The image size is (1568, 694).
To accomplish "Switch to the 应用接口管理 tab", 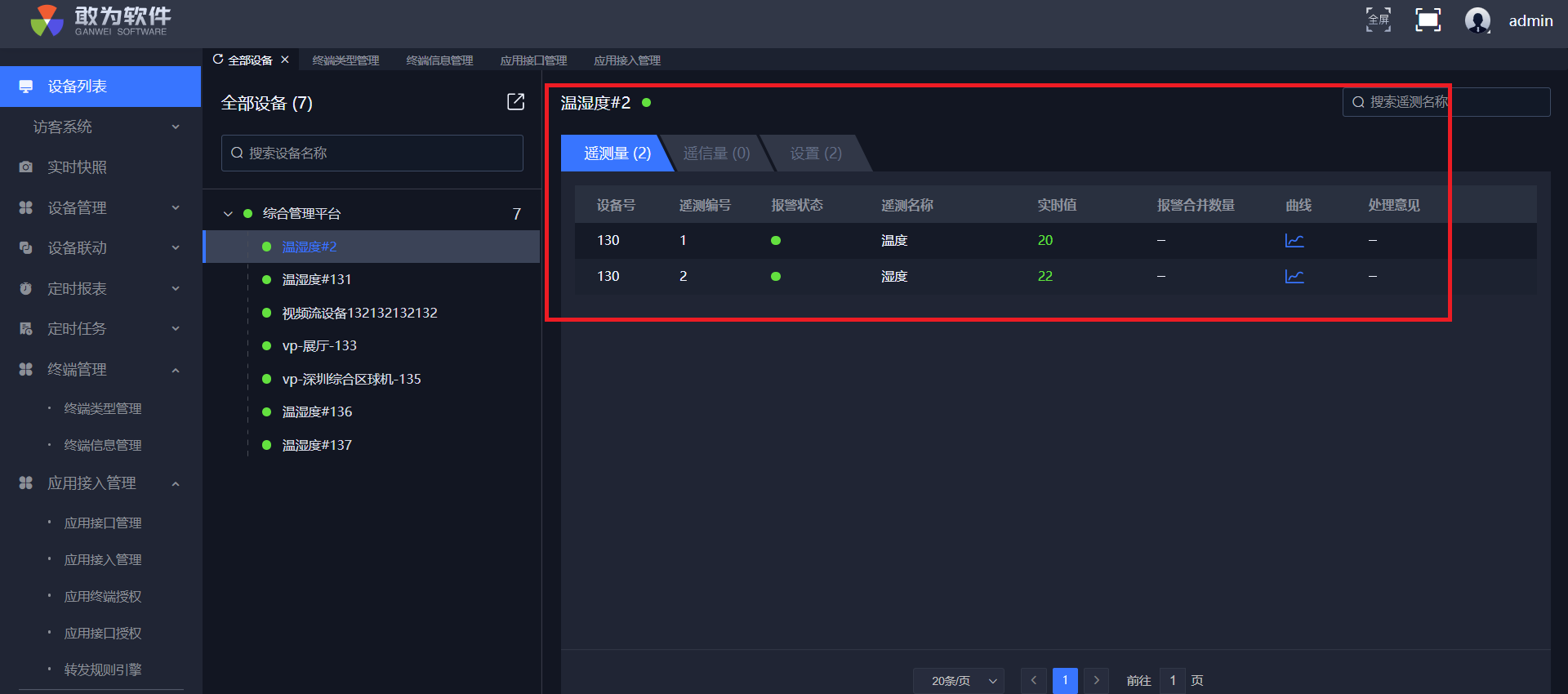I will click(x=533, y=60).
